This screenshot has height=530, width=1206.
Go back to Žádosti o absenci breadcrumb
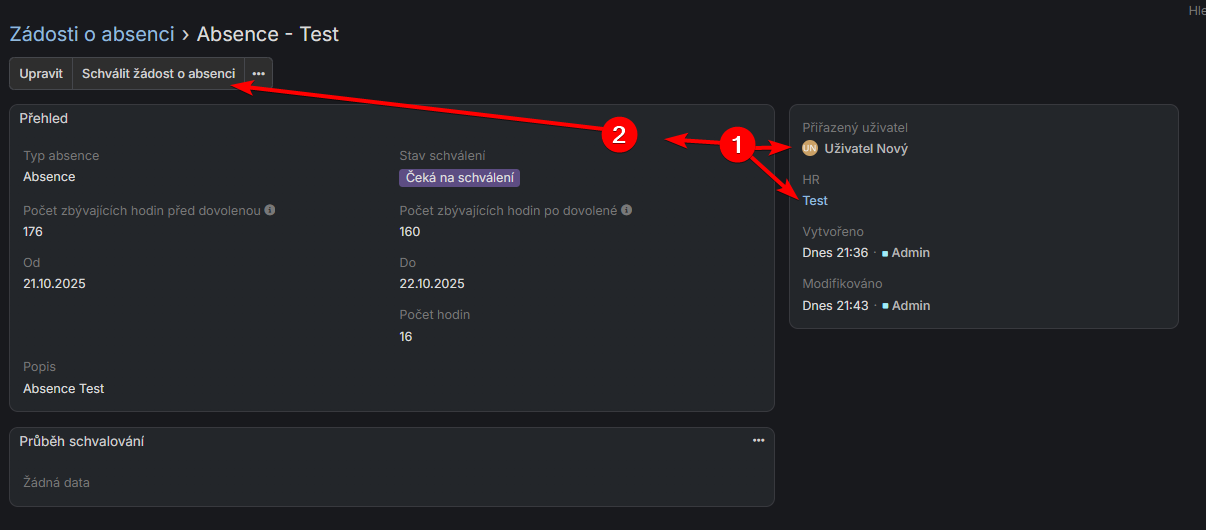point(92,34)
